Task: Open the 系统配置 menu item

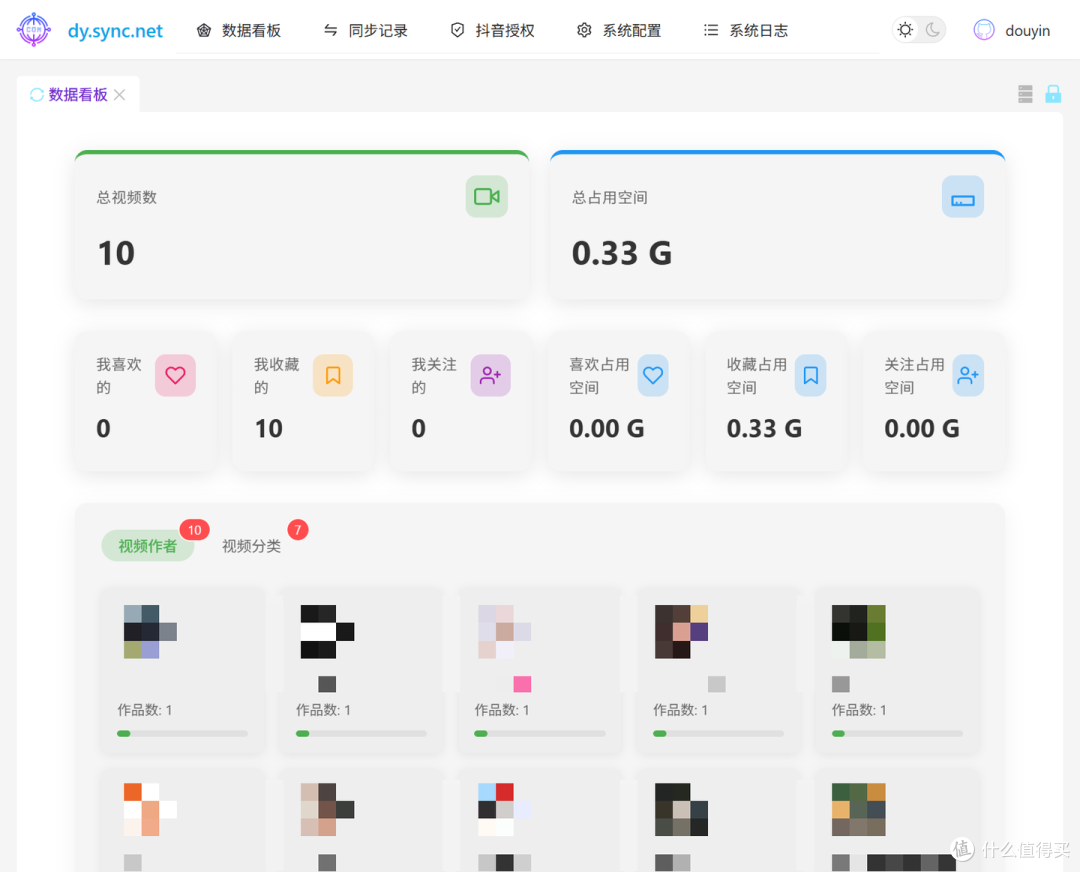Action: 619,30
